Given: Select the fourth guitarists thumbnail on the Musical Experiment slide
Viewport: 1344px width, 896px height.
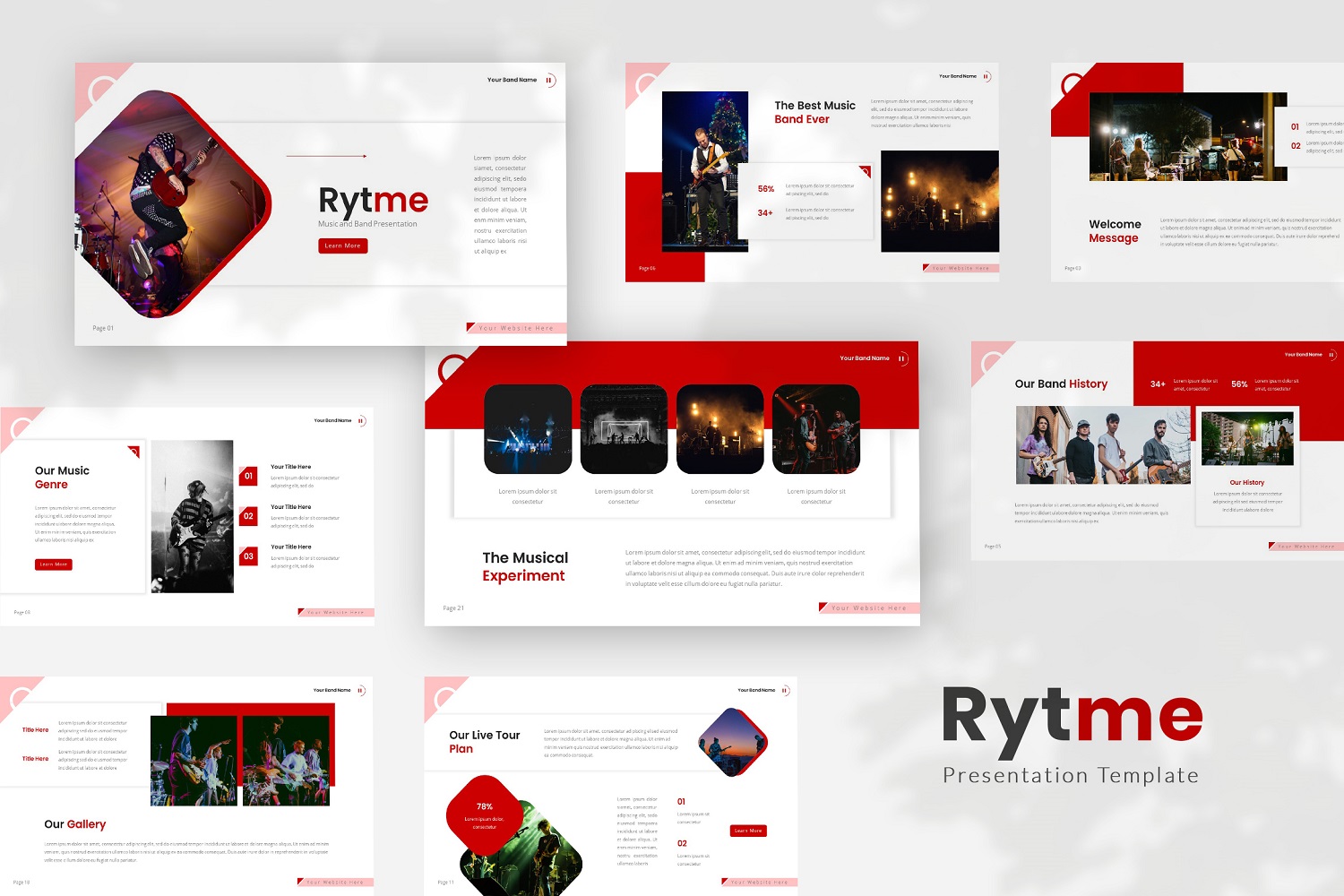Looking at the screenshot, I should coord(816,429).
